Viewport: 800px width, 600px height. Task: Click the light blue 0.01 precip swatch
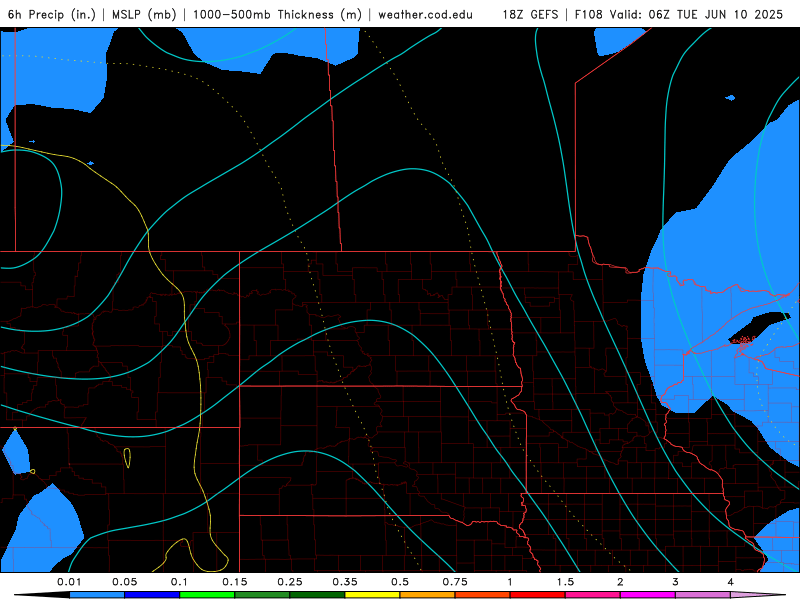[x=97, y=595]
